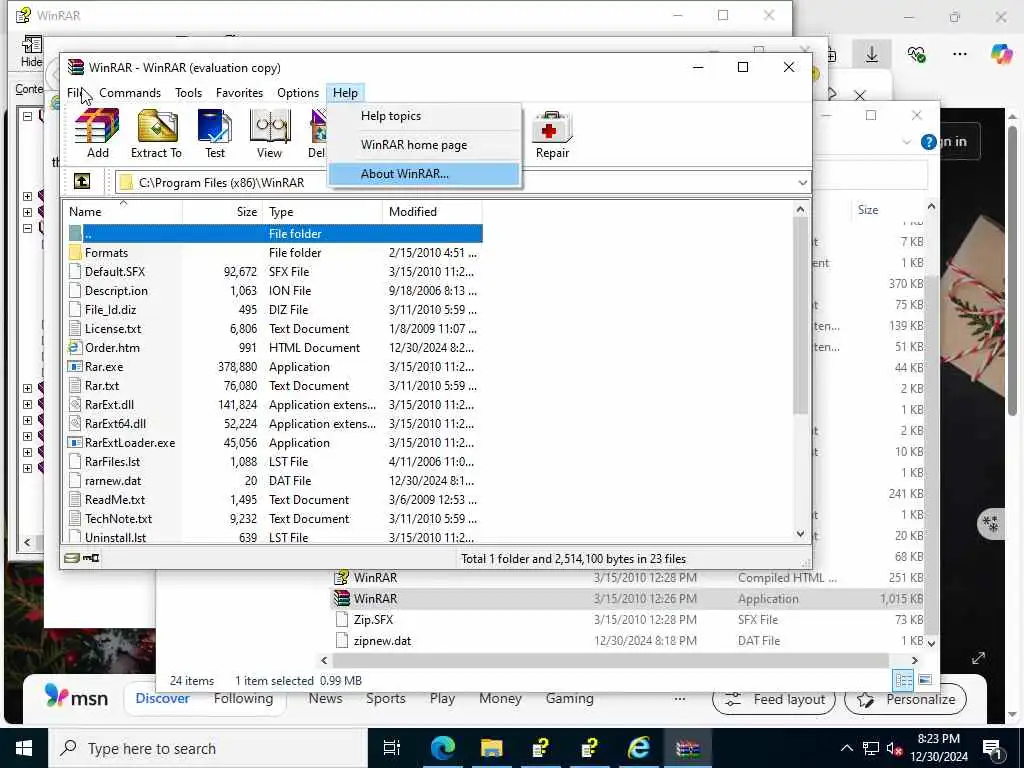Open the Edge settings and more ellipsis
The width and height of the screenshot is (1024, 768).
[959, 54]
